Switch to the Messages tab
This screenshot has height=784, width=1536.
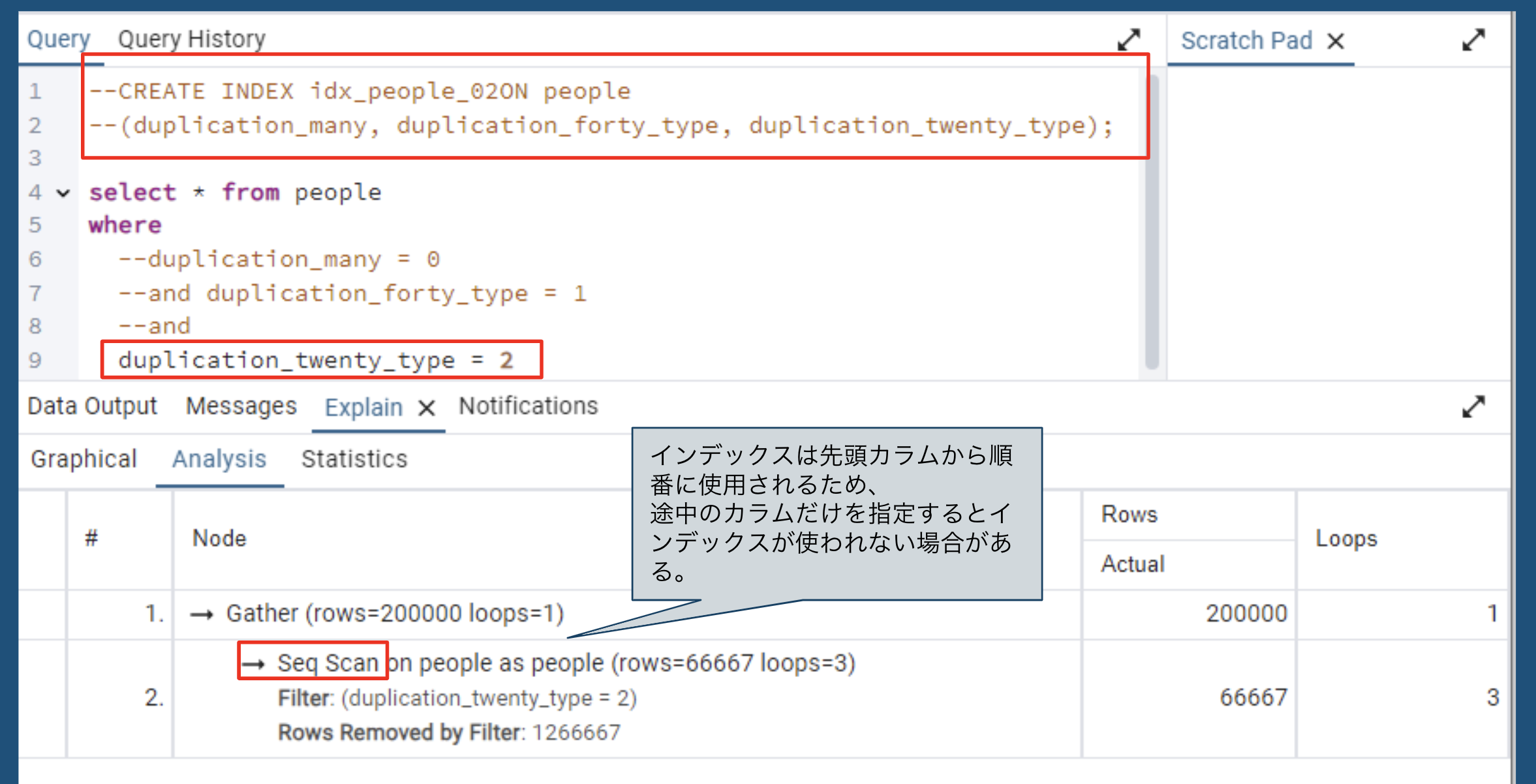pos(241,406)
